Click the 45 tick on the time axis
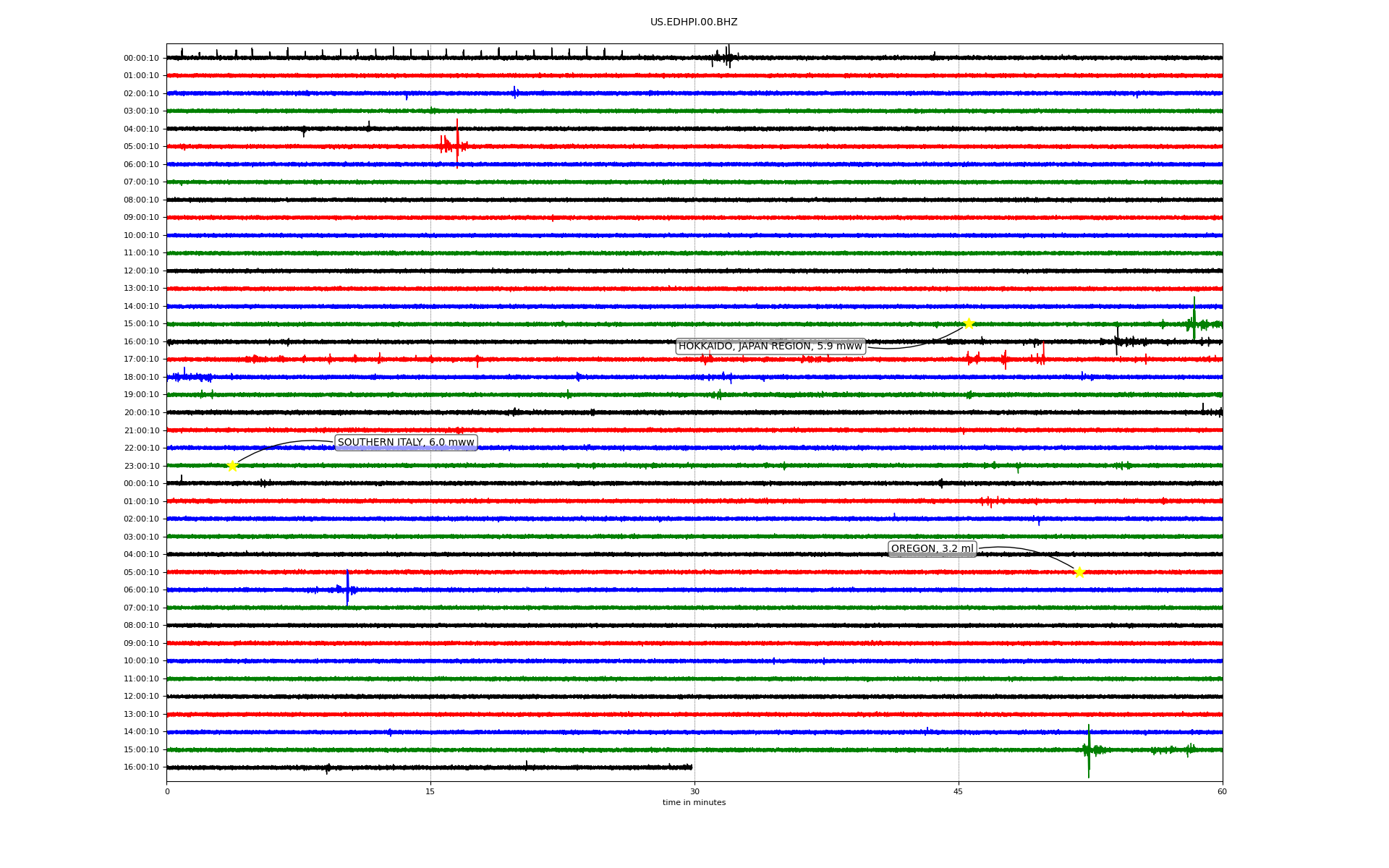The width and height of the screenshot is (1389, 868). 959,791
